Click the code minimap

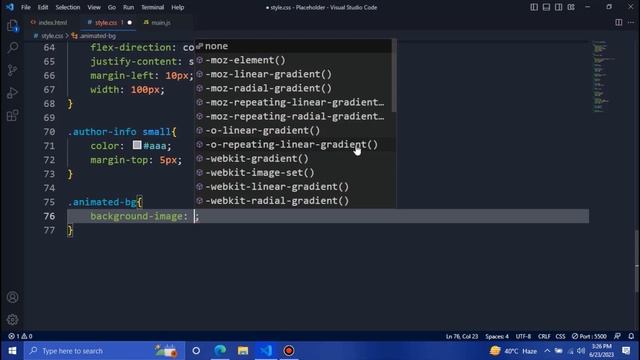(x=603, y=76)
